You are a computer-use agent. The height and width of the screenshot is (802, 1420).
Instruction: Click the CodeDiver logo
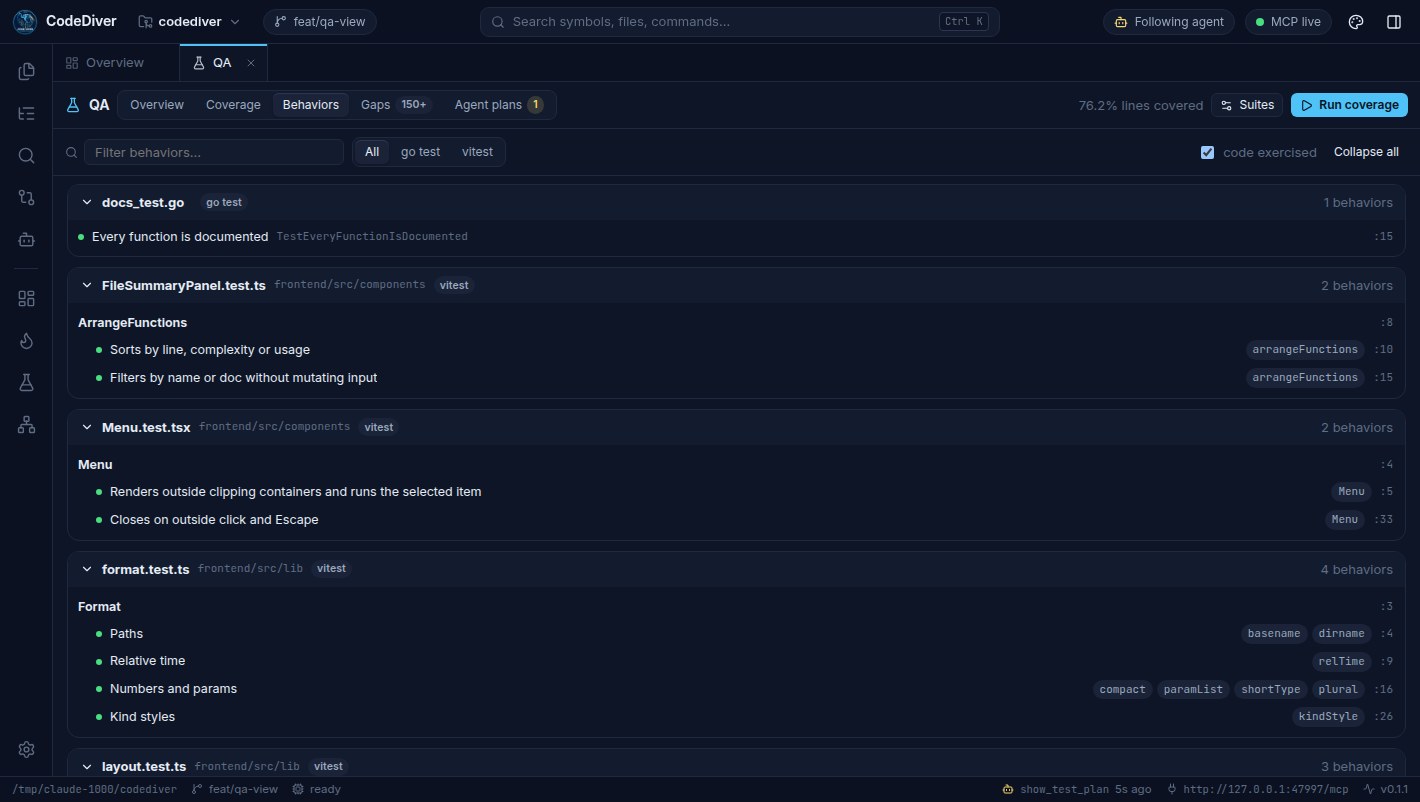point(25,22)
